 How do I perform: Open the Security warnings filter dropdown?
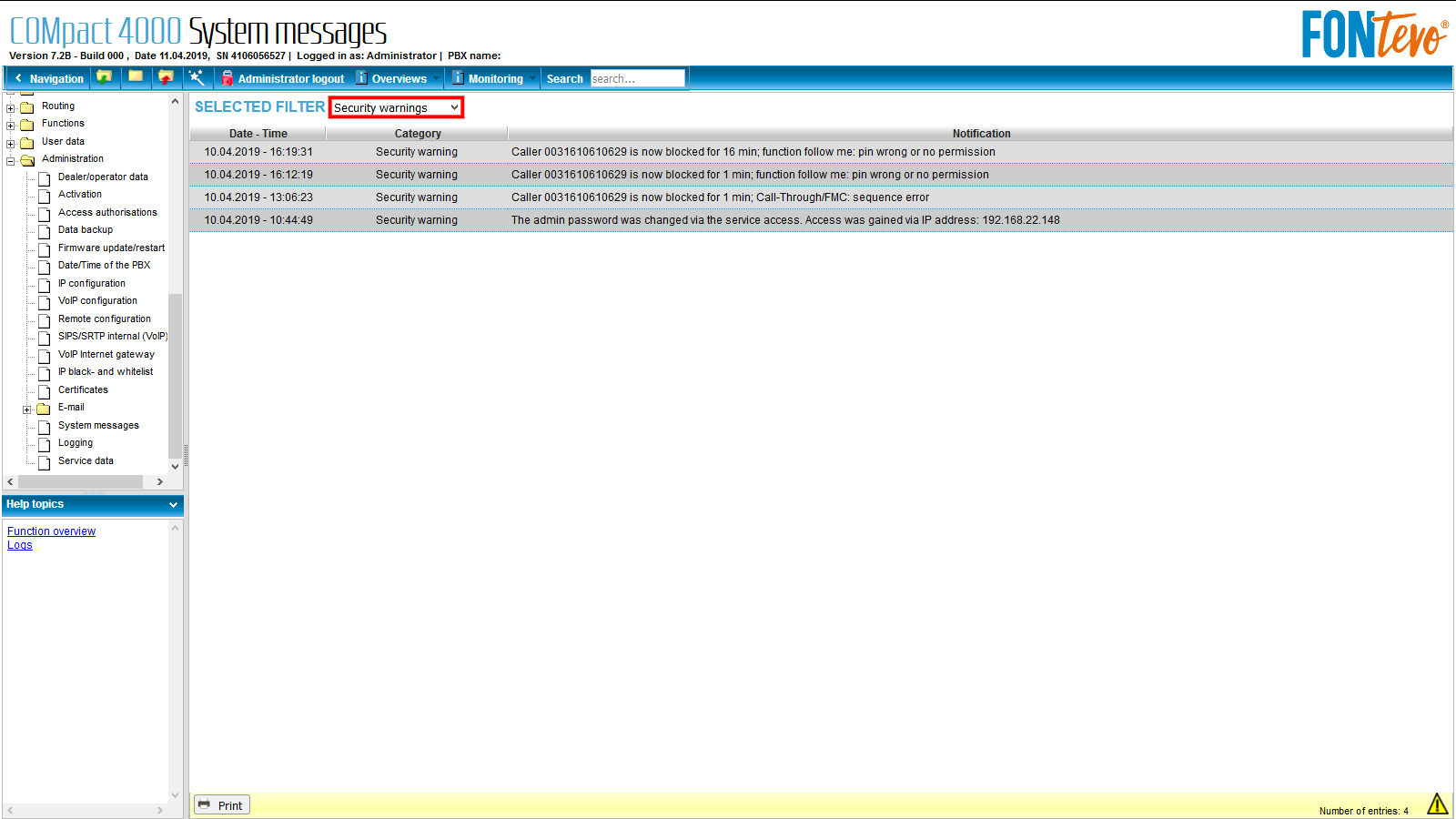396,107
